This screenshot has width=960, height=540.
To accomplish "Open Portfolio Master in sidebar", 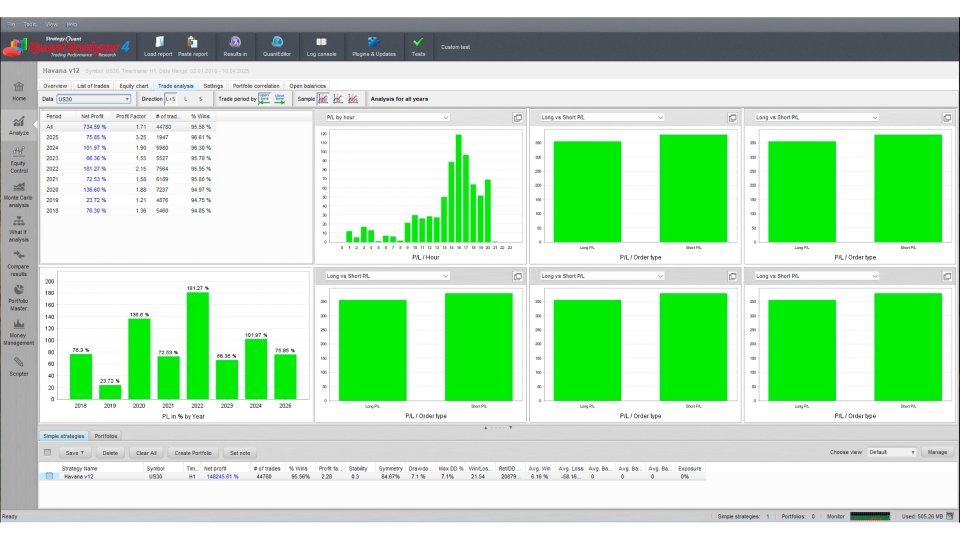I will [x=18, y=297].
